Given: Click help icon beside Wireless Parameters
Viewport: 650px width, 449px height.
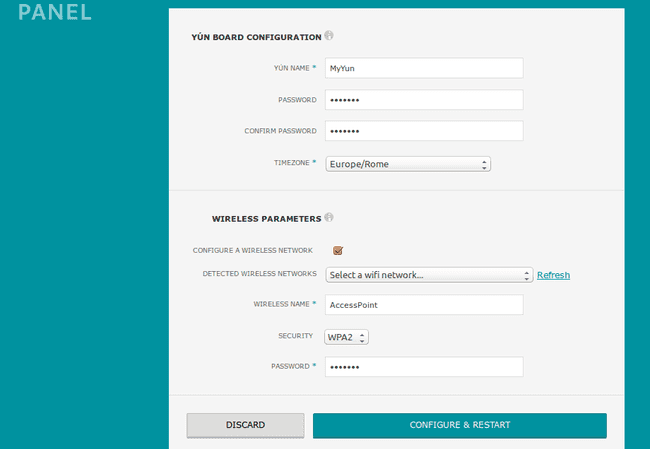Looking at the screenshot, I should tap(329, 217).
